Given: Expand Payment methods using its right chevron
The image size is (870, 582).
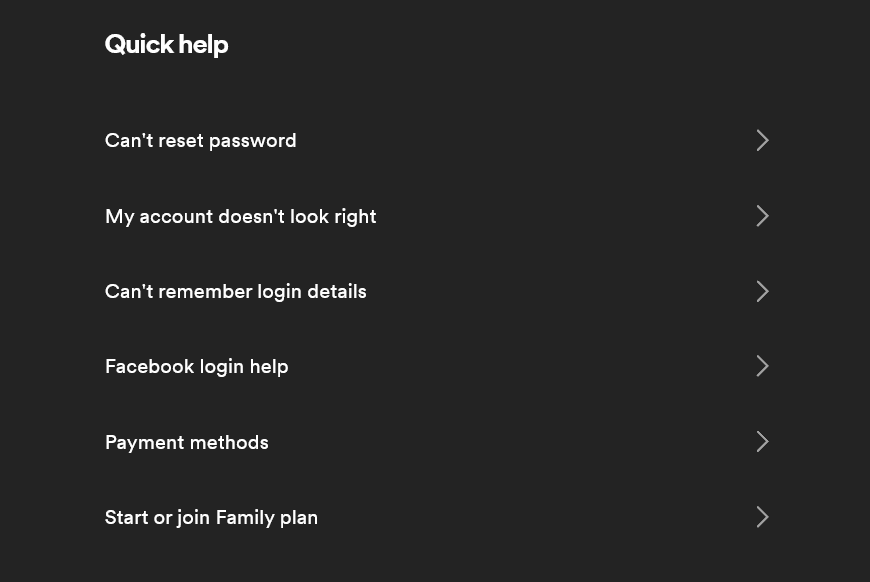Looking at the screenshot, I should (x=762, y=442).
